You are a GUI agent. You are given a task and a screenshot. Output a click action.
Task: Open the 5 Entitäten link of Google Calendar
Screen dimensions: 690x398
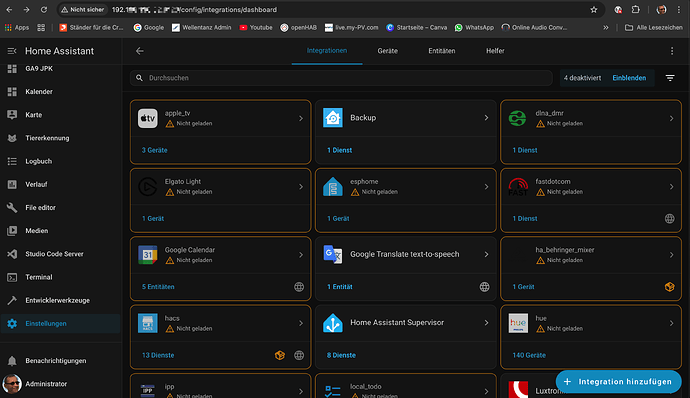[x=158, y=287]
